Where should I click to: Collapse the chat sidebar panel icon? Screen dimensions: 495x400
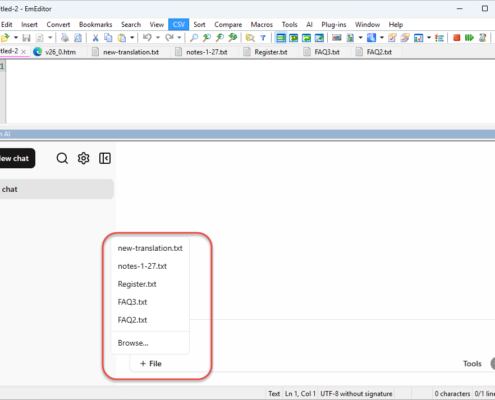pos(105,158)
